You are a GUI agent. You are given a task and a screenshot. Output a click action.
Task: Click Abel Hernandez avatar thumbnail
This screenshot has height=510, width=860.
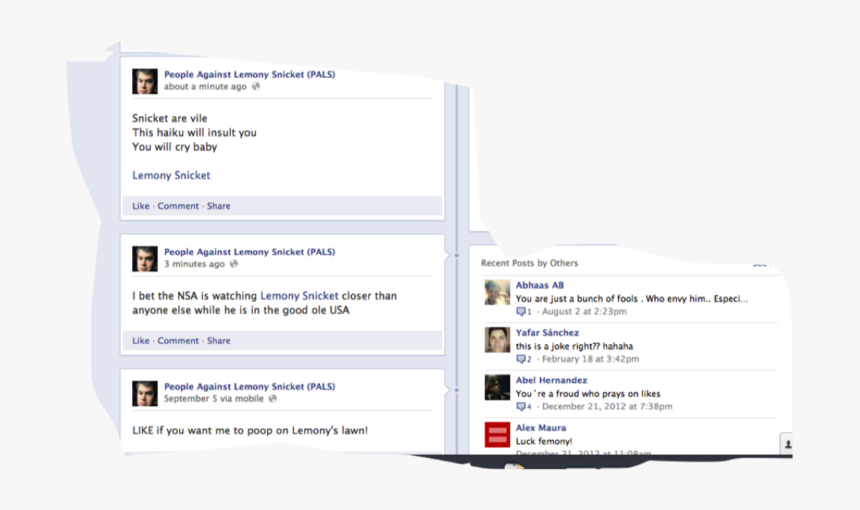[x=497, y=387]
